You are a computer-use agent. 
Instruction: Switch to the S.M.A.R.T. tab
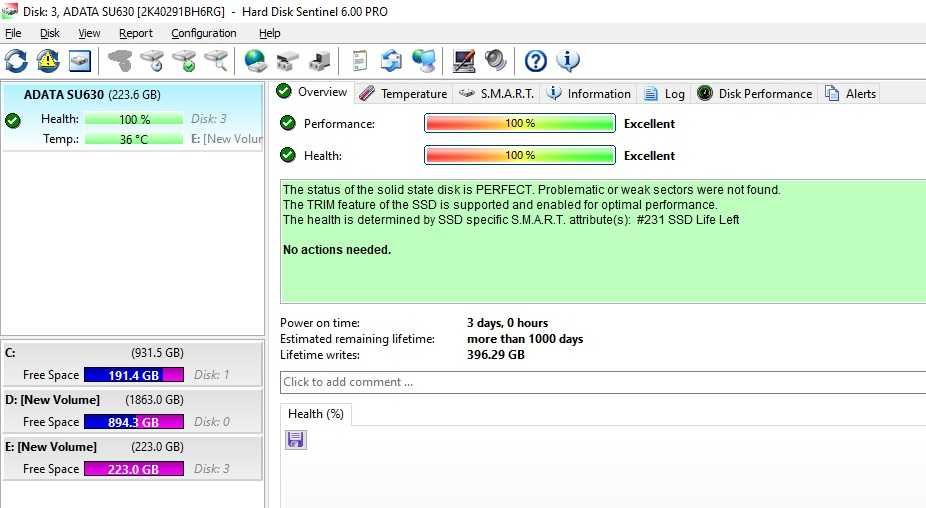[x=496, y=94]
